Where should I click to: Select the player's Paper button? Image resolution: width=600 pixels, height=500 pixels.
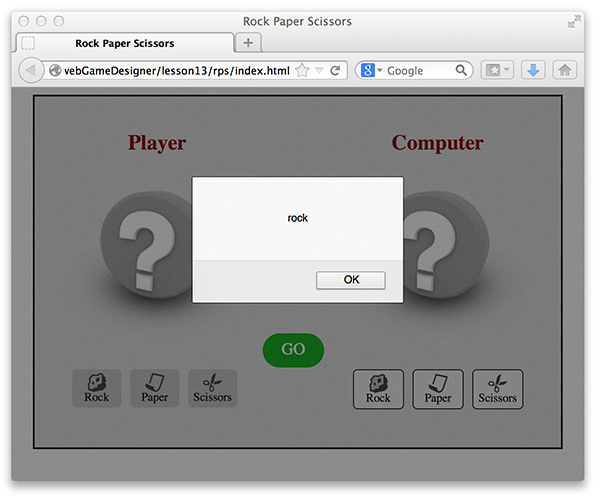[154, 388]
